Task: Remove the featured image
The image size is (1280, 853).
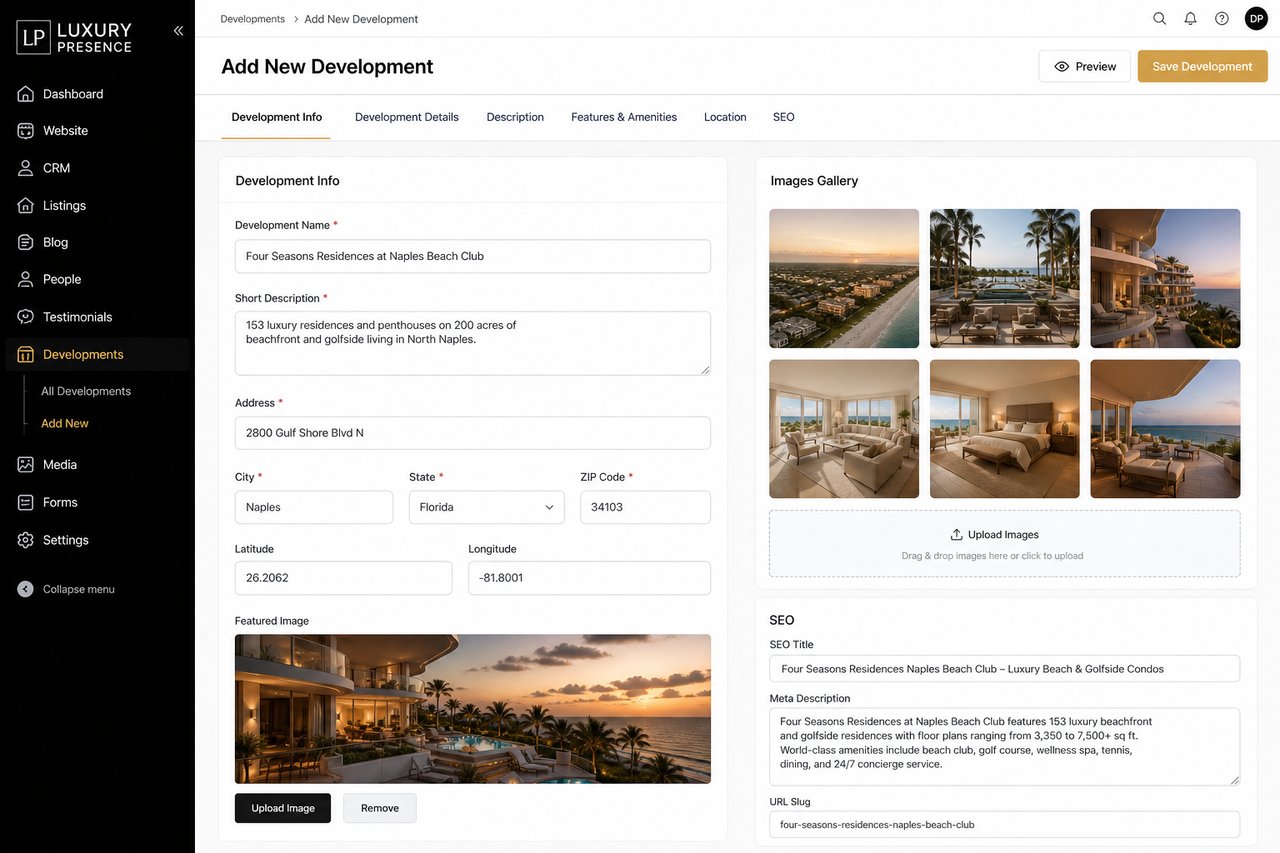Action: coord(380,808)
